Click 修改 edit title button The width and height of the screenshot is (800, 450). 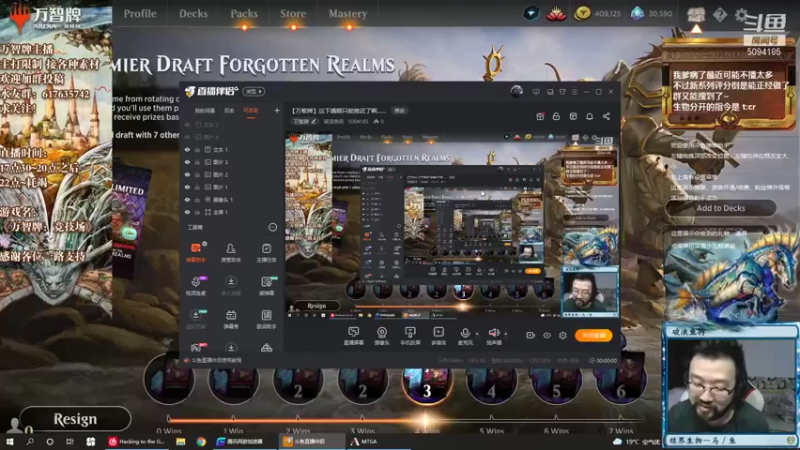coord(399,111)
